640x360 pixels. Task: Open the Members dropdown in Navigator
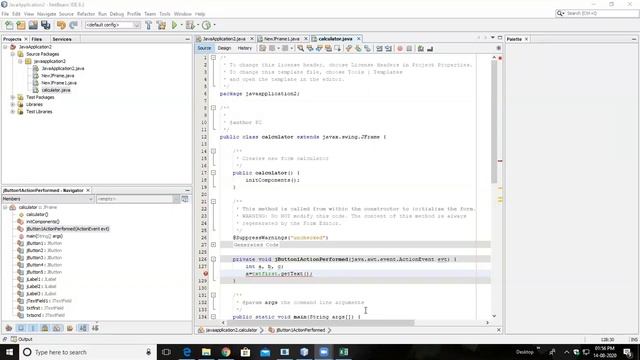[48, 199]
